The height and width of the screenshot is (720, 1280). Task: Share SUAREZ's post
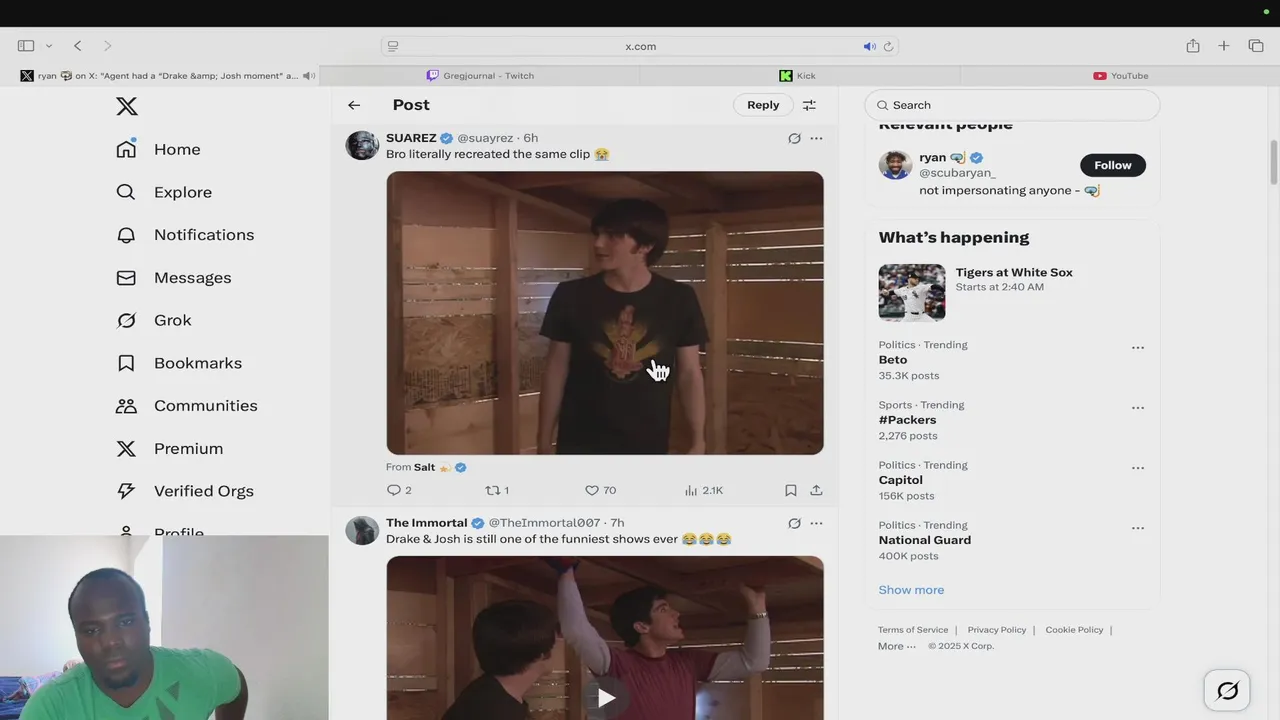click(816, 490)
